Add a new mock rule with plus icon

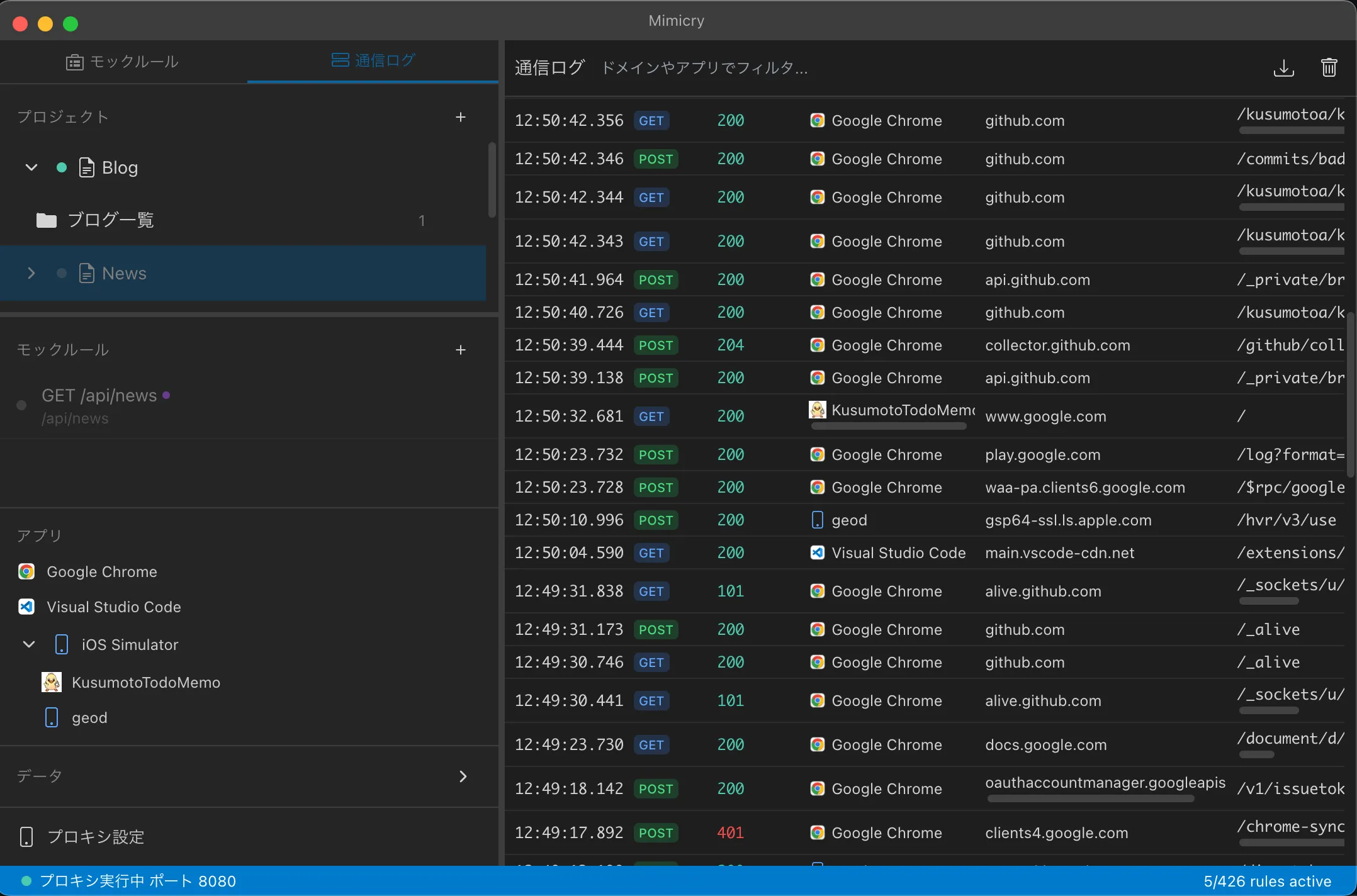tap(461, 350)
